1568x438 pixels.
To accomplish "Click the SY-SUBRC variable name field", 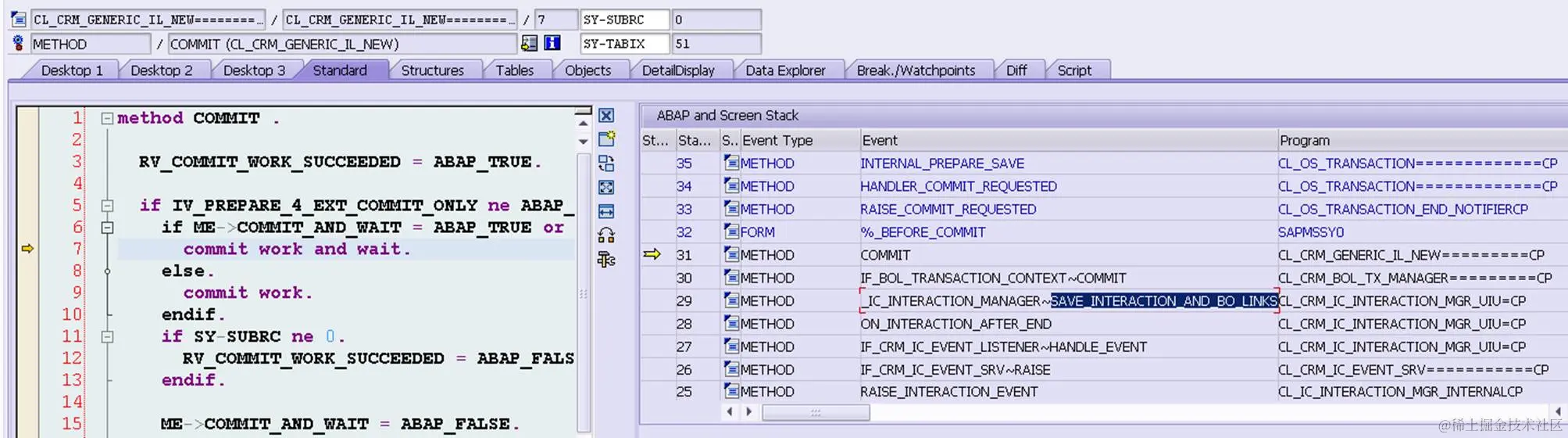I will (x=625, y=19).
